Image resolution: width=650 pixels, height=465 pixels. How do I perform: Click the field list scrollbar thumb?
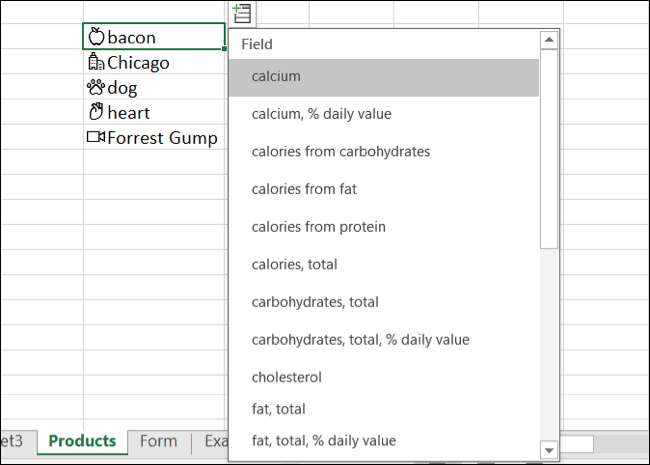549,150
